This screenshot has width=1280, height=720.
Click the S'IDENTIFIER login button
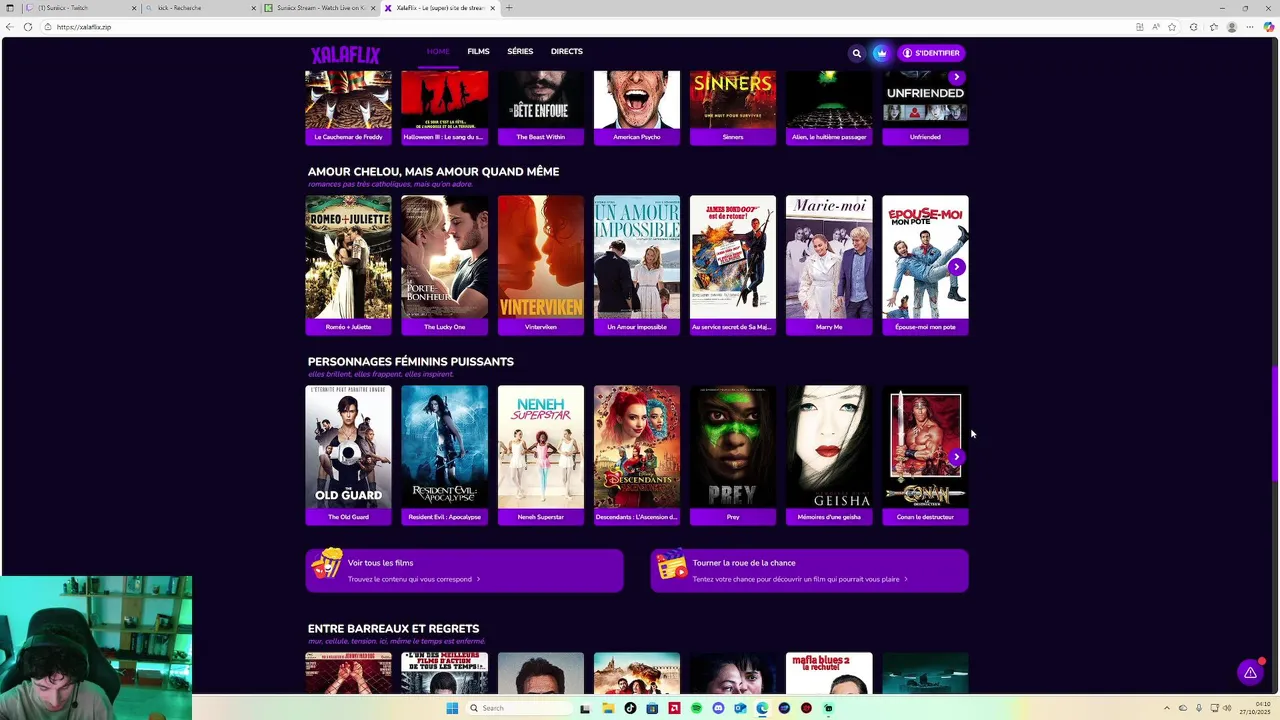[931, 53]
